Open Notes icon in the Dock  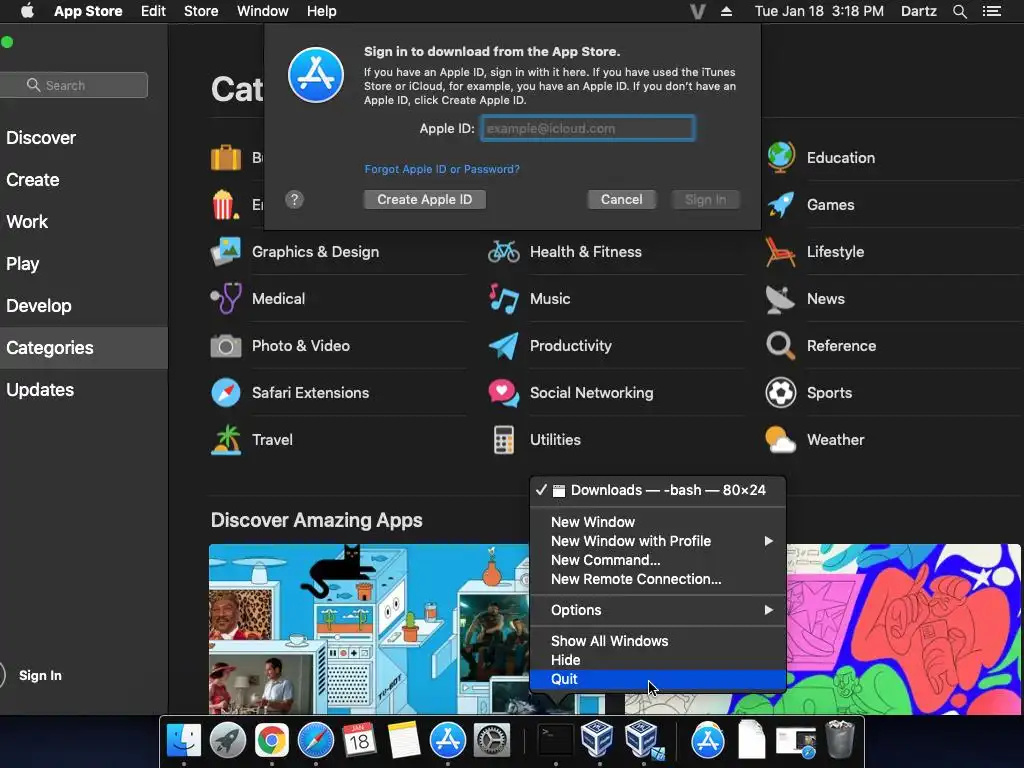coord(404,740)
